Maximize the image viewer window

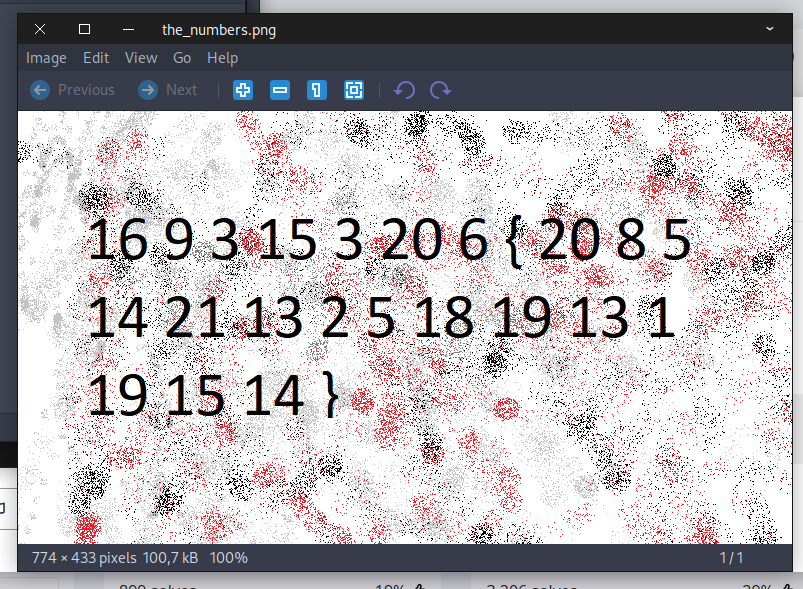pyautogui.click(x=84, y=29)
